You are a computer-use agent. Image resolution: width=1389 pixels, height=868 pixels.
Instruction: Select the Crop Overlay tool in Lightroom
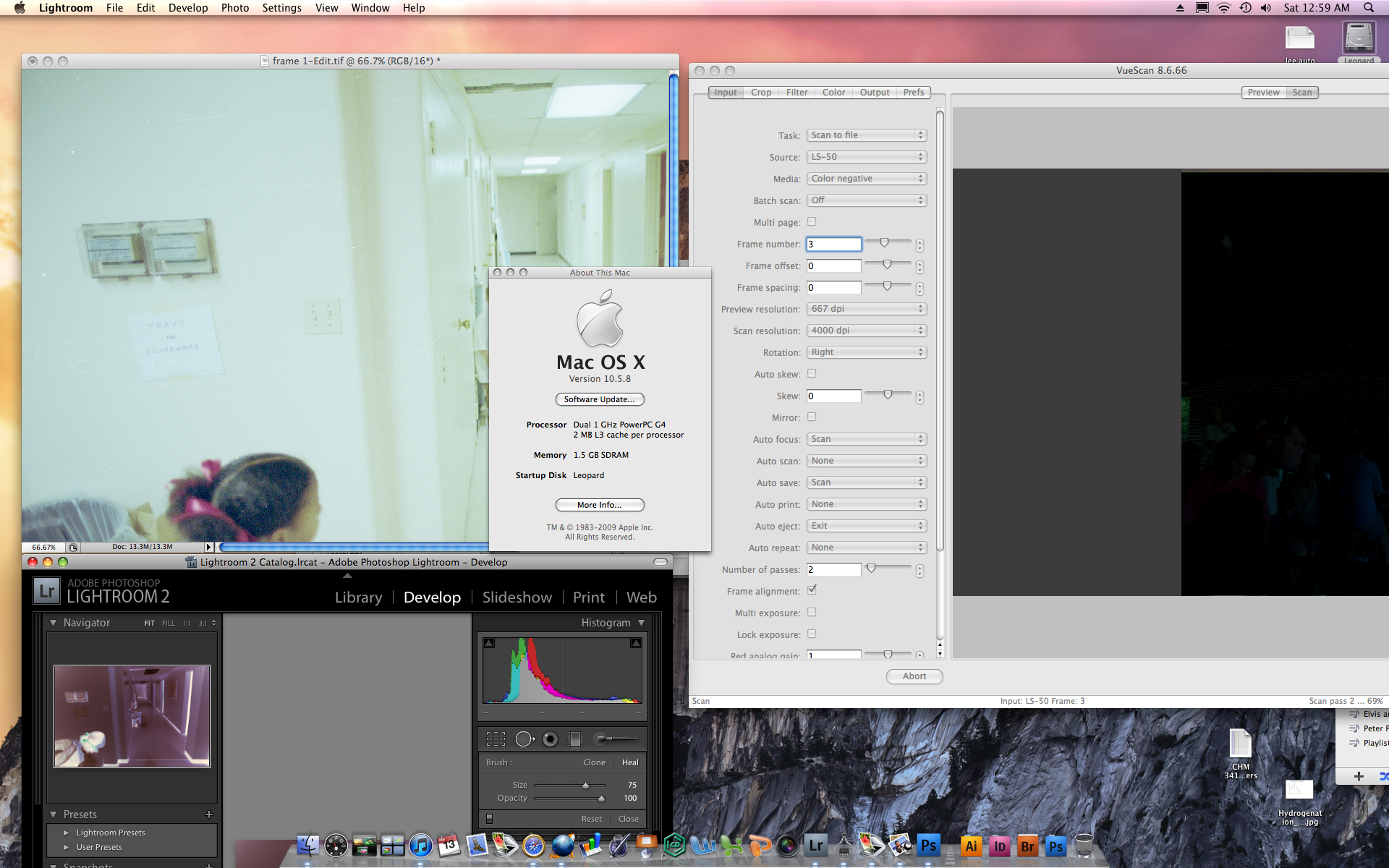coord(496,739)
